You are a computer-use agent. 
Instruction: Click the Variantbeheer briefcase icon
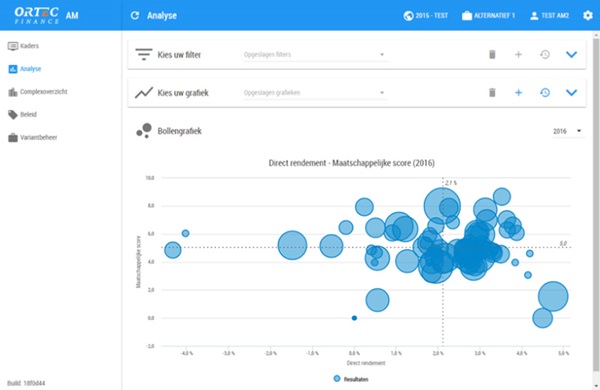click(13, 138)
